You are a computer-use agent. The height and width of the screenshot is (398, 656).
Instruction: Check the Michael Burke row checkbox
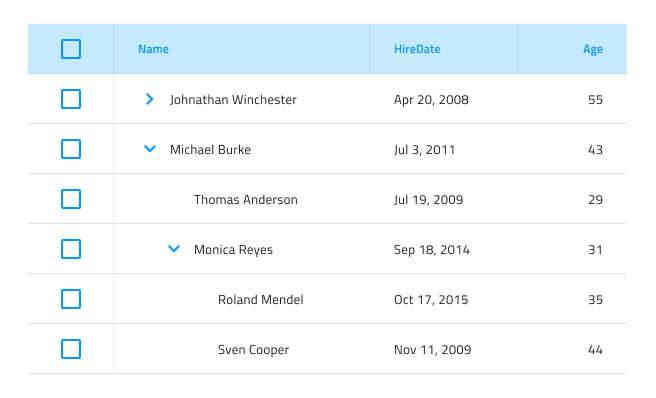71,149
